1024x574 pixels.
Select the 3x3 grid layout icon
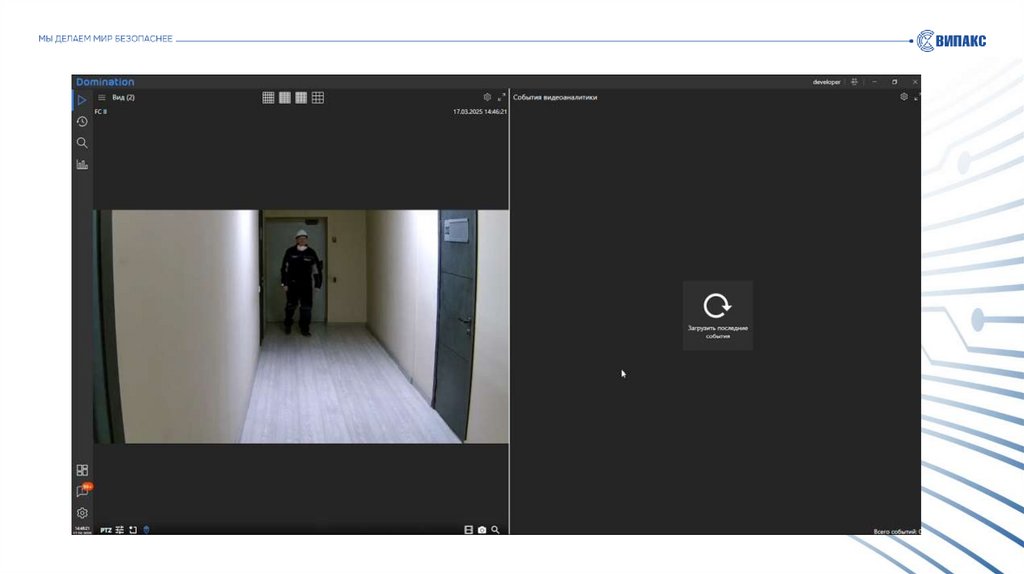[x=318, y=97]
